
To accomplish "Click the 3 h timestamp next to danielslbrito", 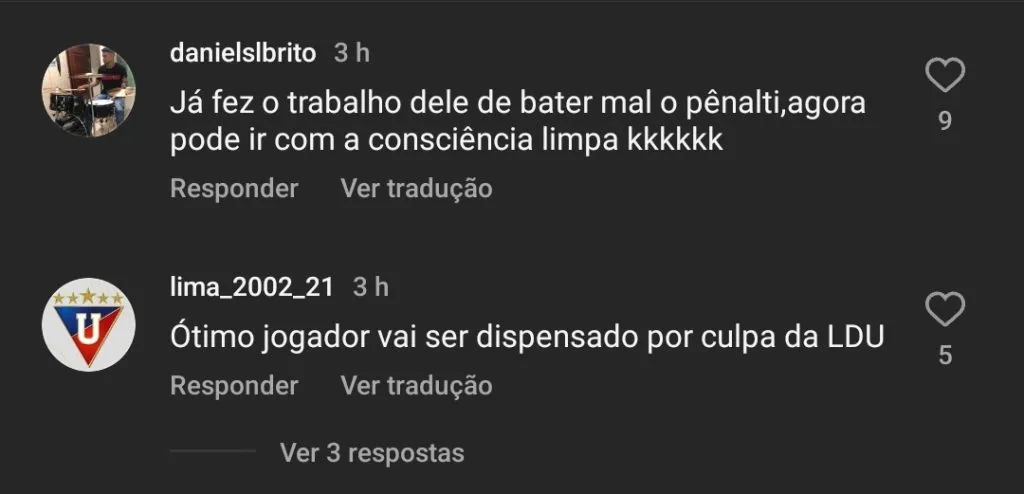I will (352, 53).
